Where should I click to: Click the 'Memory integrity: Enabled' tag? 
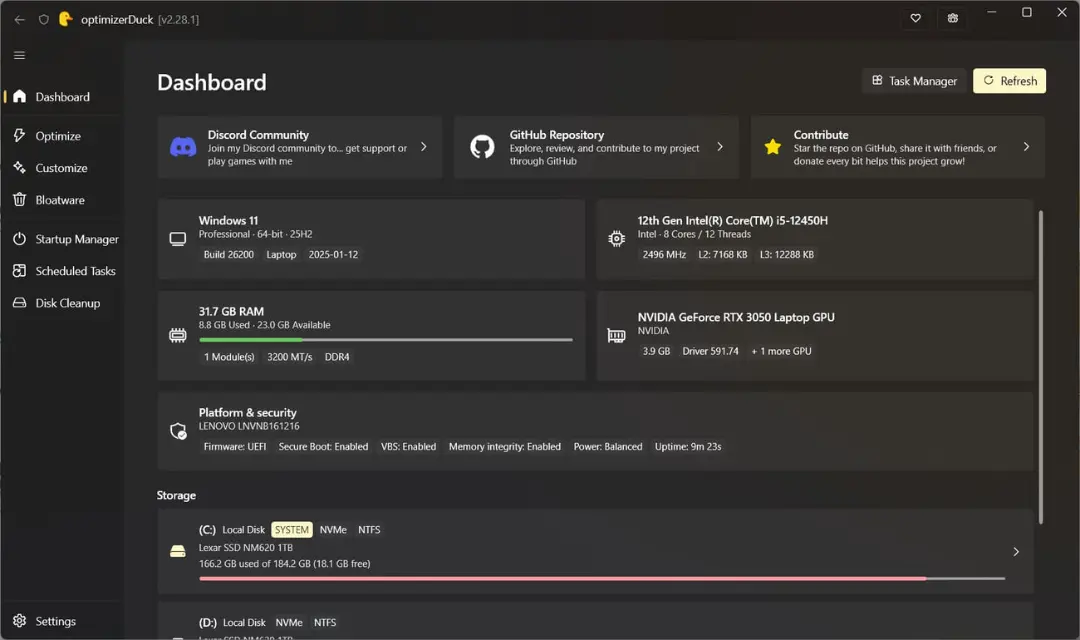(x=505, y=446)
